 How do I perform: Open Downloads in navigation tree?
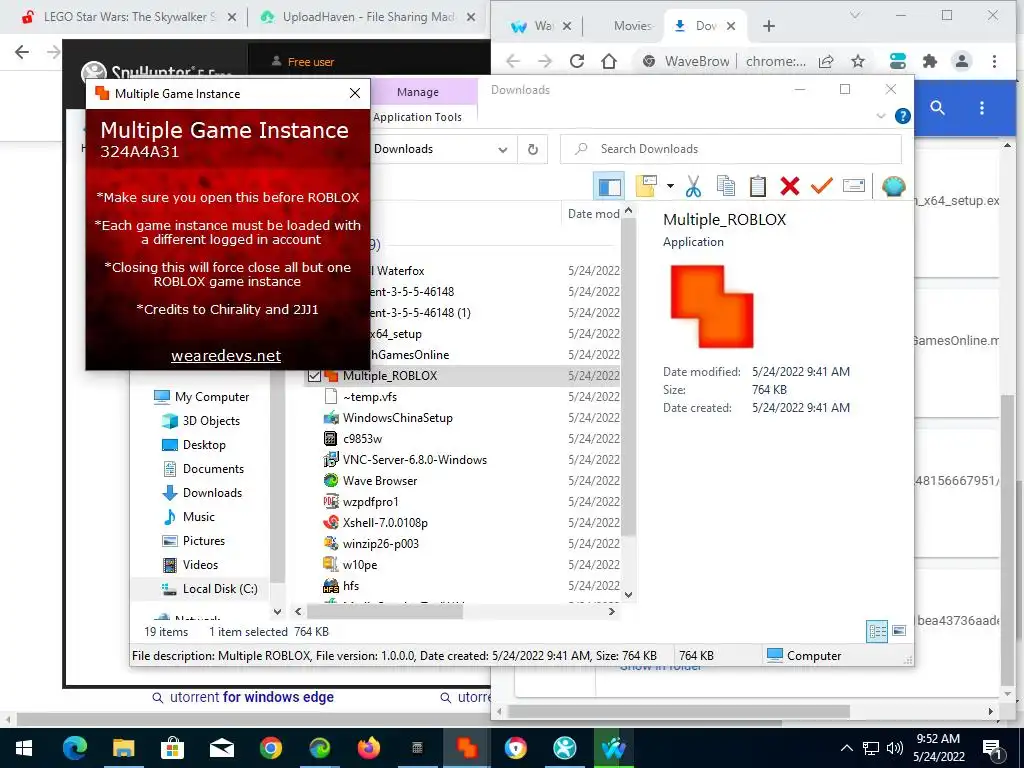point(212,492)
